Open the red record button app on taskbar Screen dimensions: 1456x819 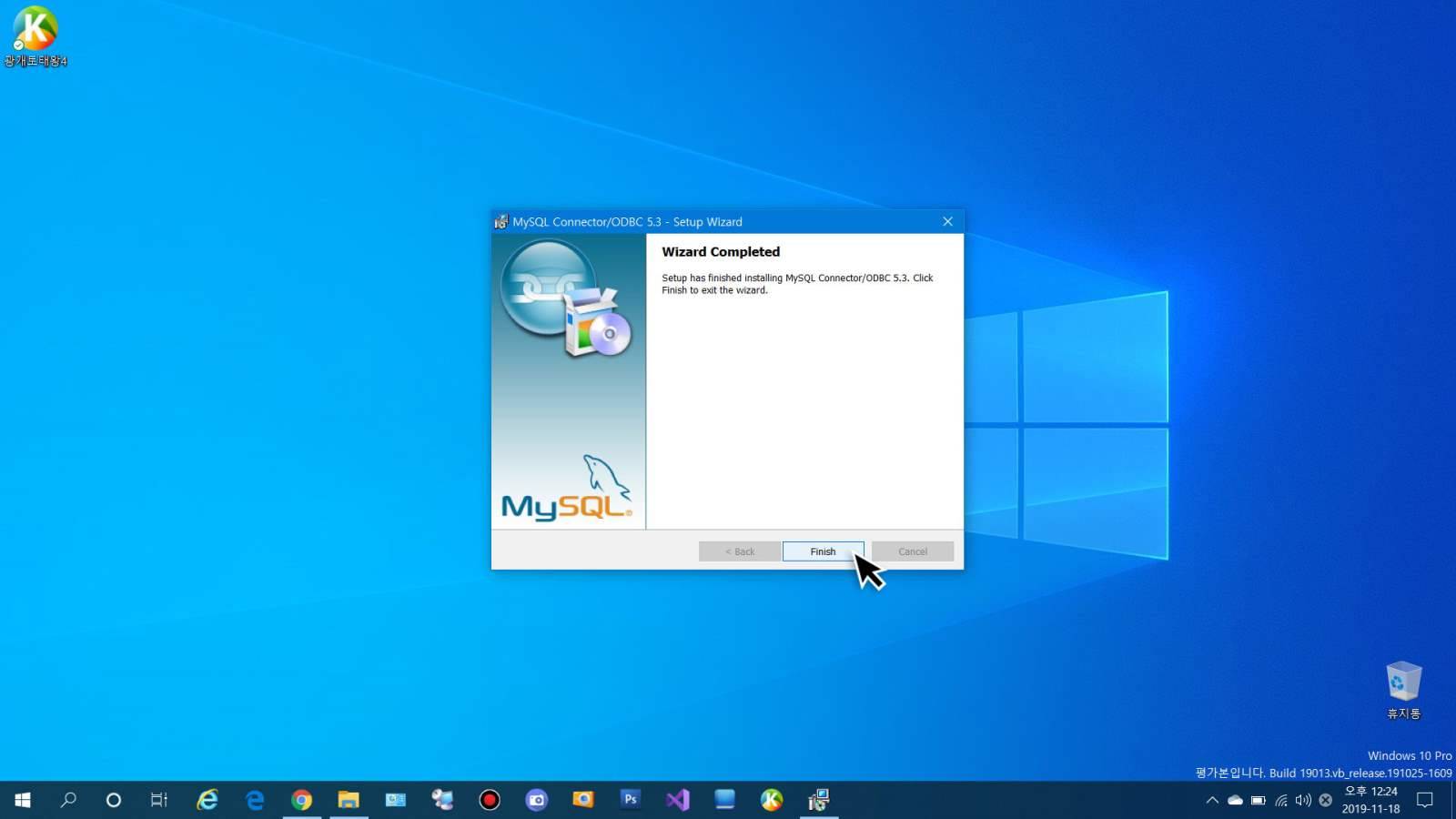tap(490, 800)
